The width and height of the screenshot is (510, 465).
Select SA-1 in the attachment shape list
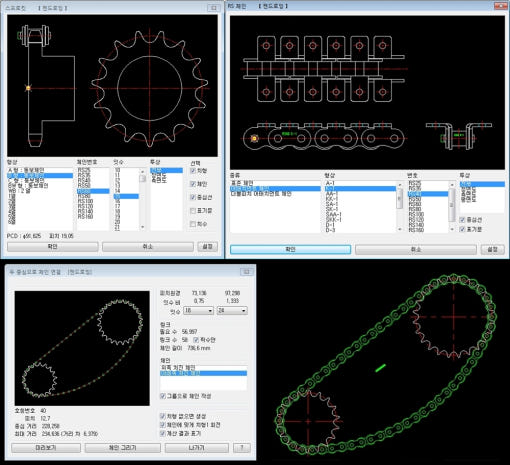click(x=332, y=204)
